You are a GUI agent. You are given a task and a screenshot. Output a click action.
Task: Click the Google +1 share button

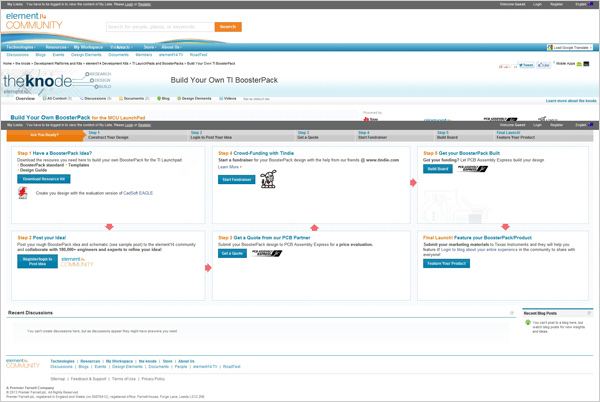[x=504, y=67]
